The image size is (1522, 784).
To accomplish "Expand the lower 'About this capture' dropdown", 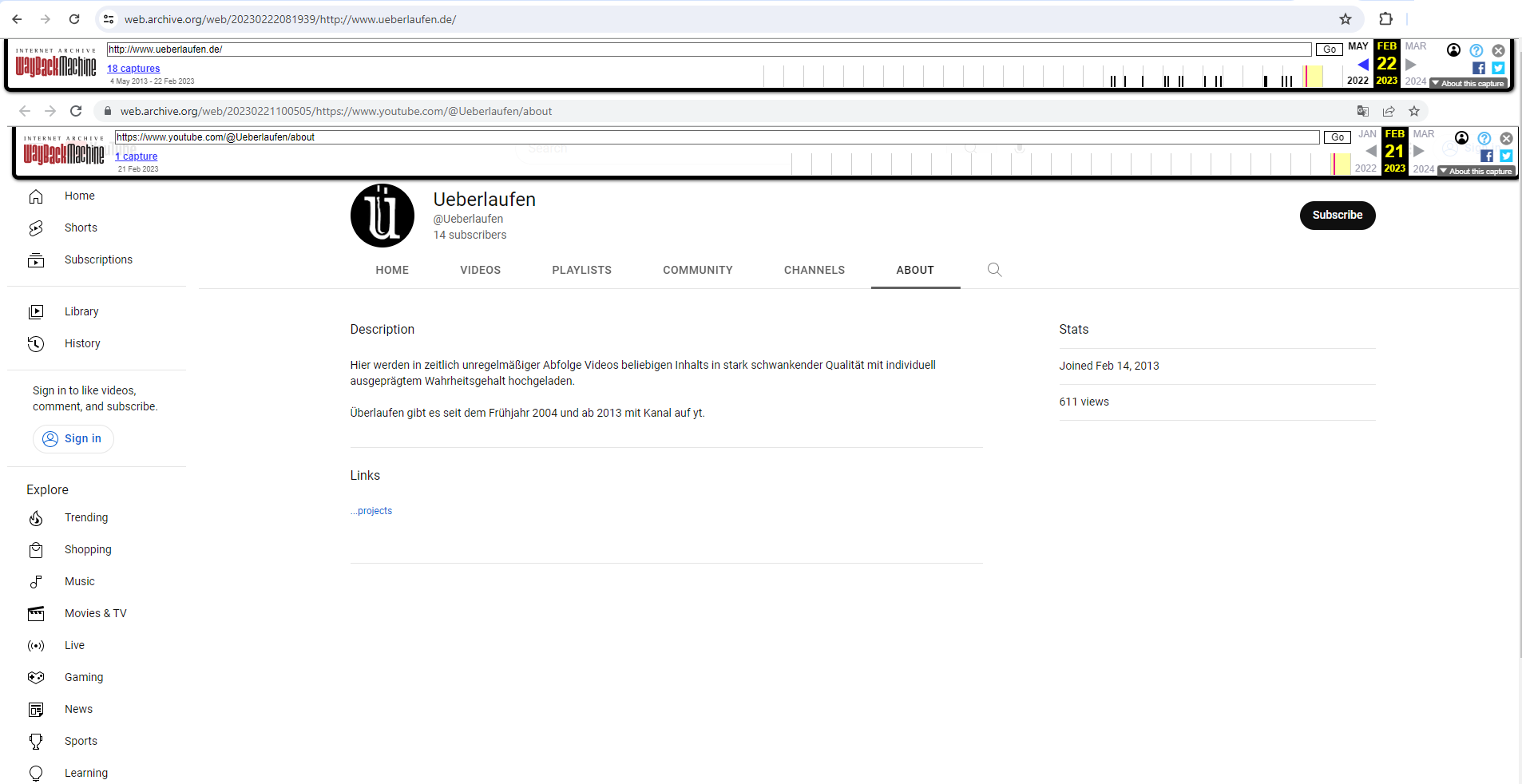I will pyautogui.click(x=1476, y=172).
